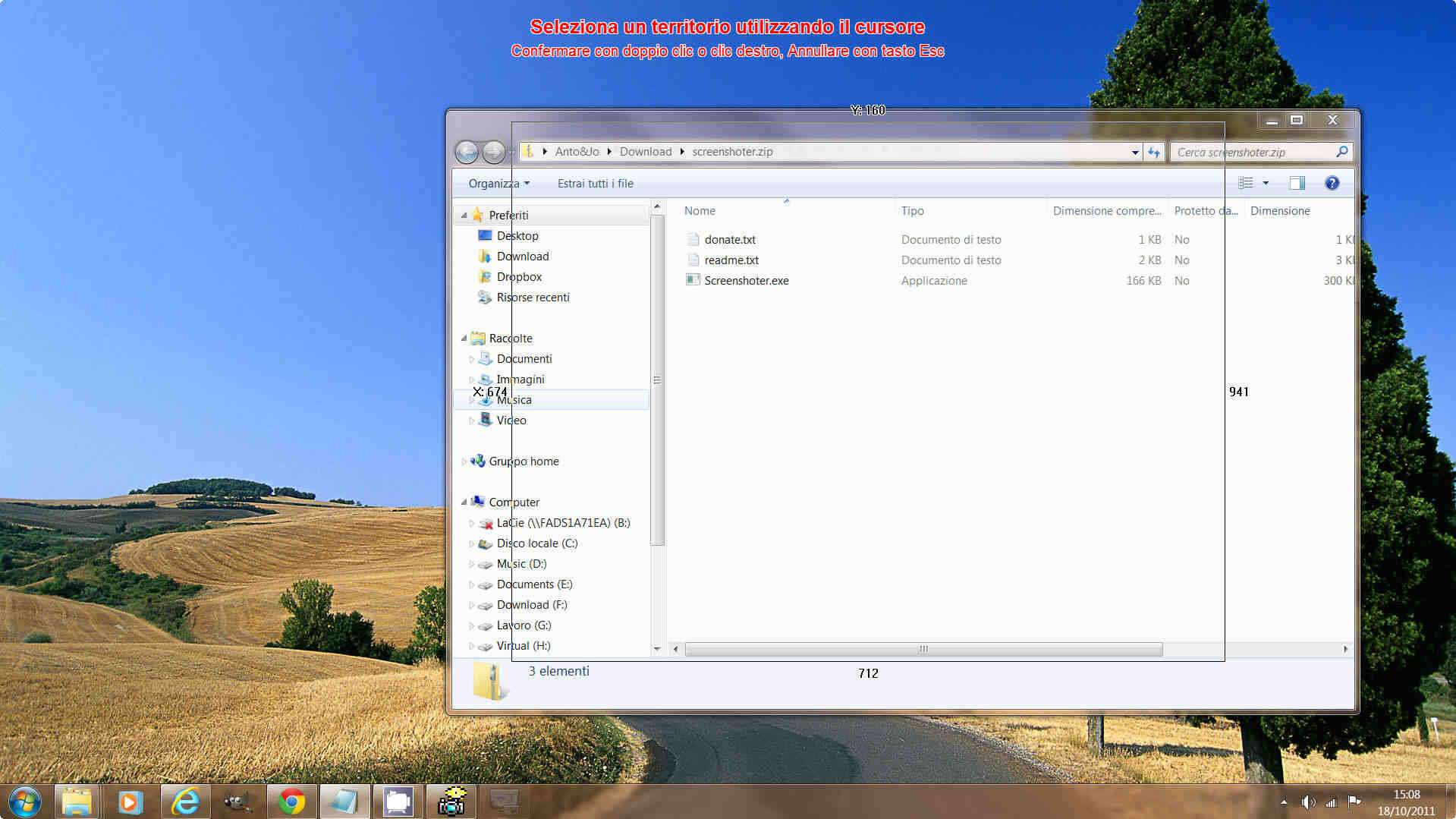Viewport: 1456px width, 819px height.
Task: Click the network signal icon in the tray
Action: click(x=1331, y=802)
